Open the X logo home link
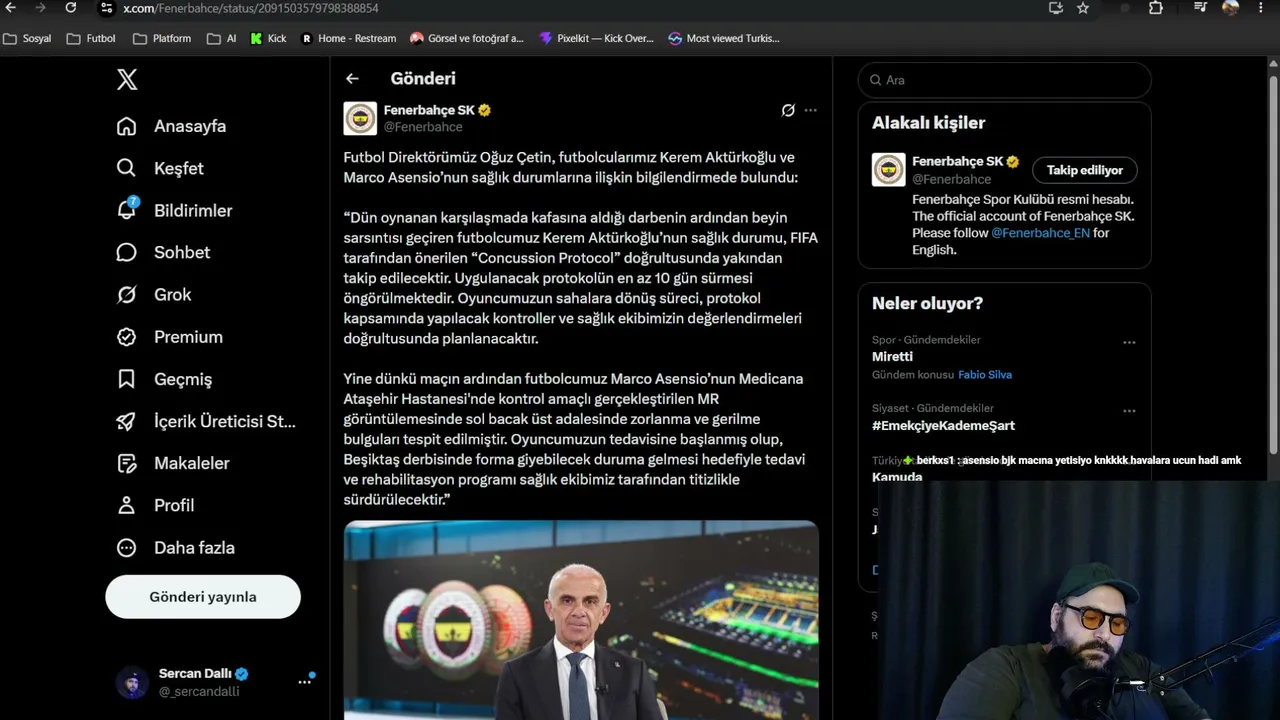Image resolution: width=1280 pixels, height=720 pixels. coord(127,80)
